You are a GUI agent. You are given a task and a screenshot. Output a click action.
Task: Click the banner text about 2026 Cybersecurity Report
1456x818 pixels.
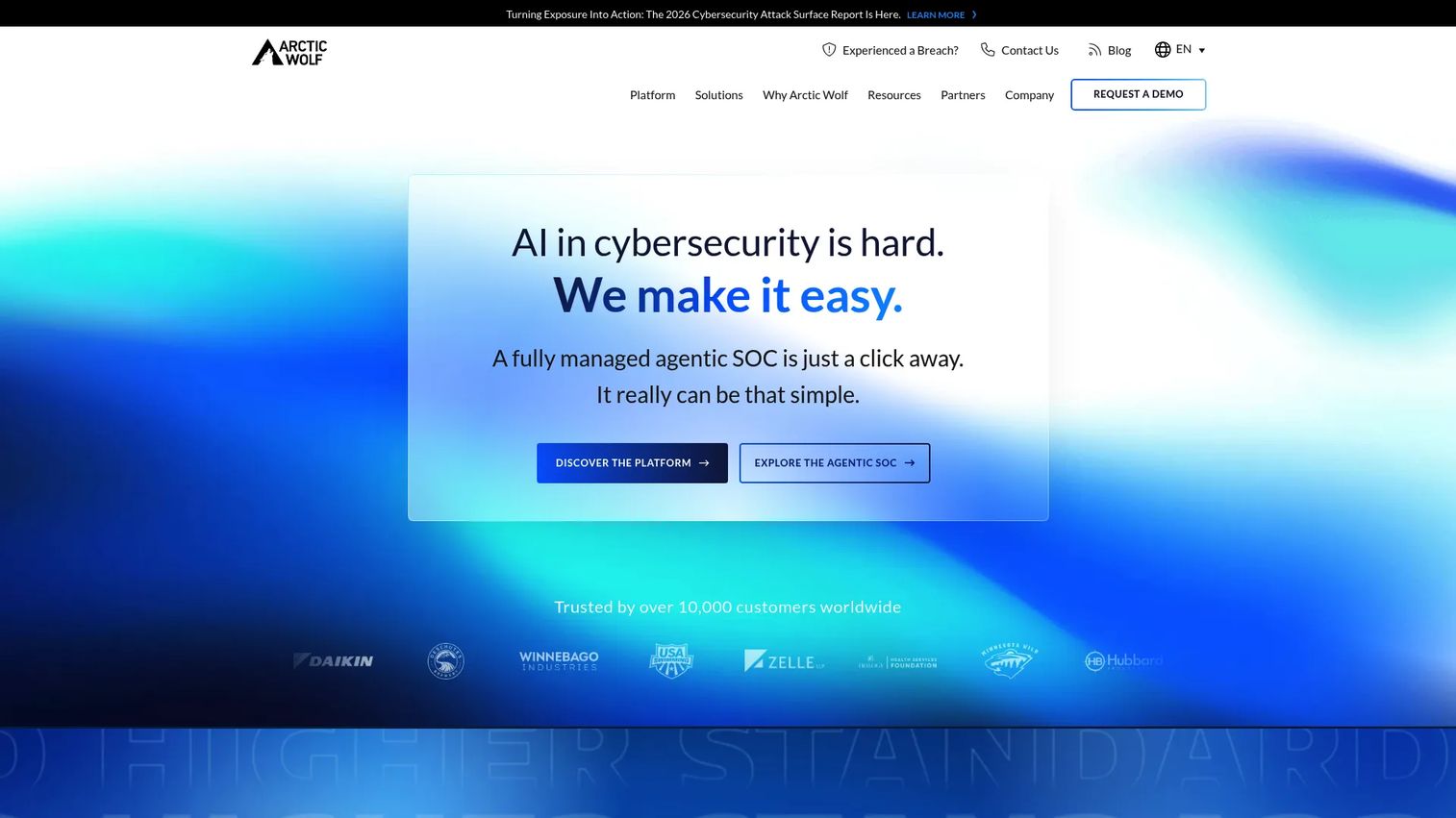tap(703, 14)
